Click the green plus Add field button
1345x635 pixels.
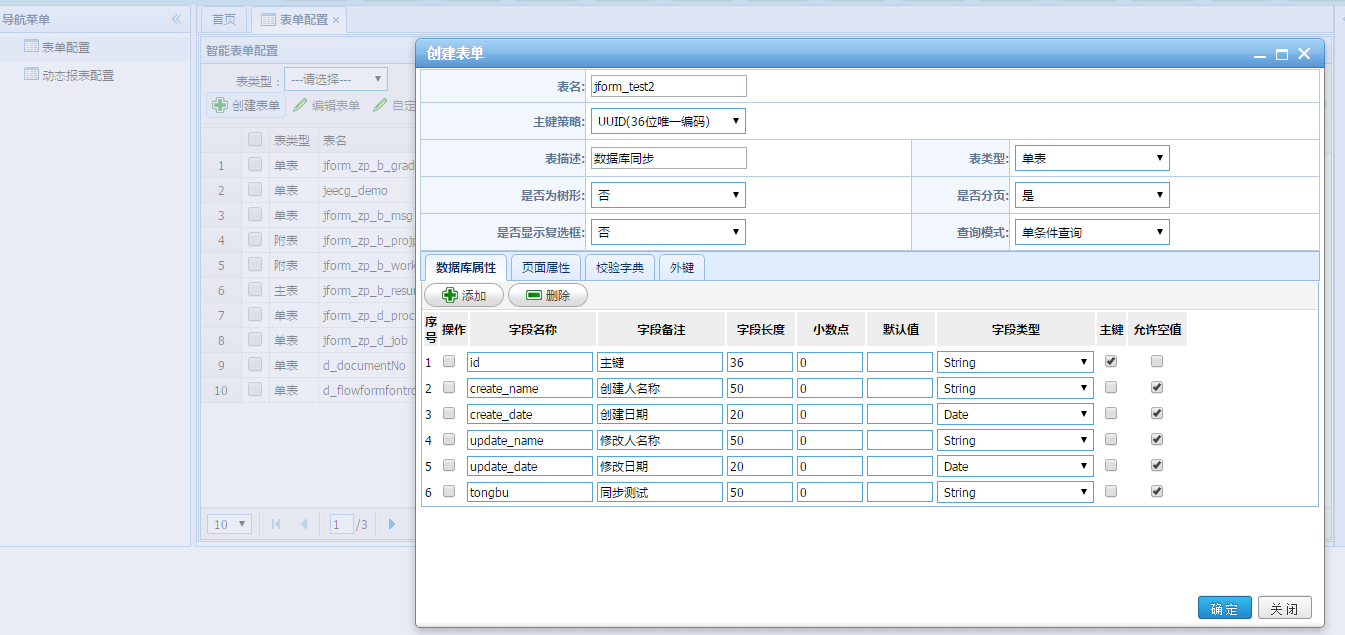pos(463,295)
